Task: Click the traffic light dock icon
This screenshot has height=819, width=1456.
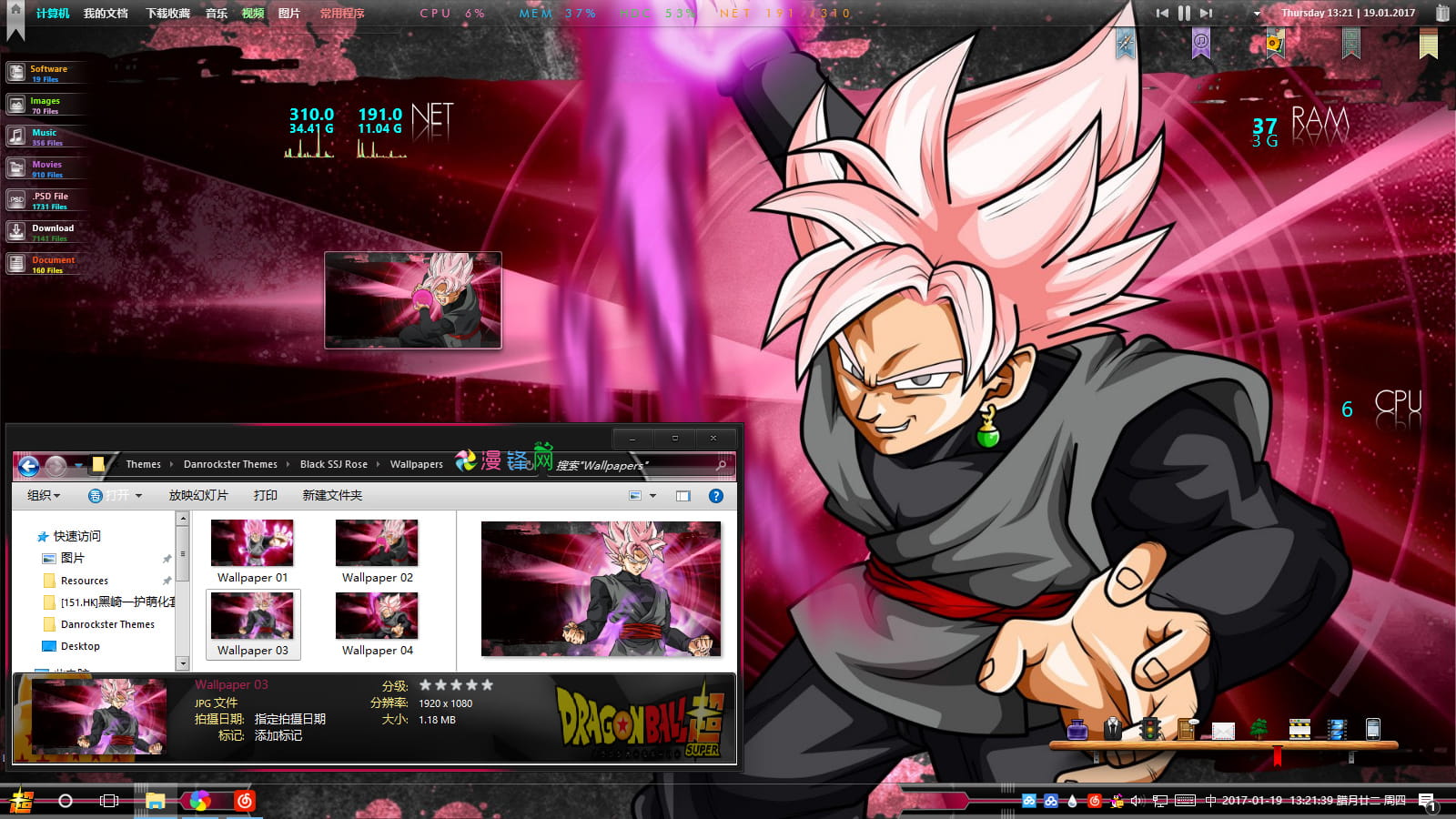Action: coord(1149,729)
